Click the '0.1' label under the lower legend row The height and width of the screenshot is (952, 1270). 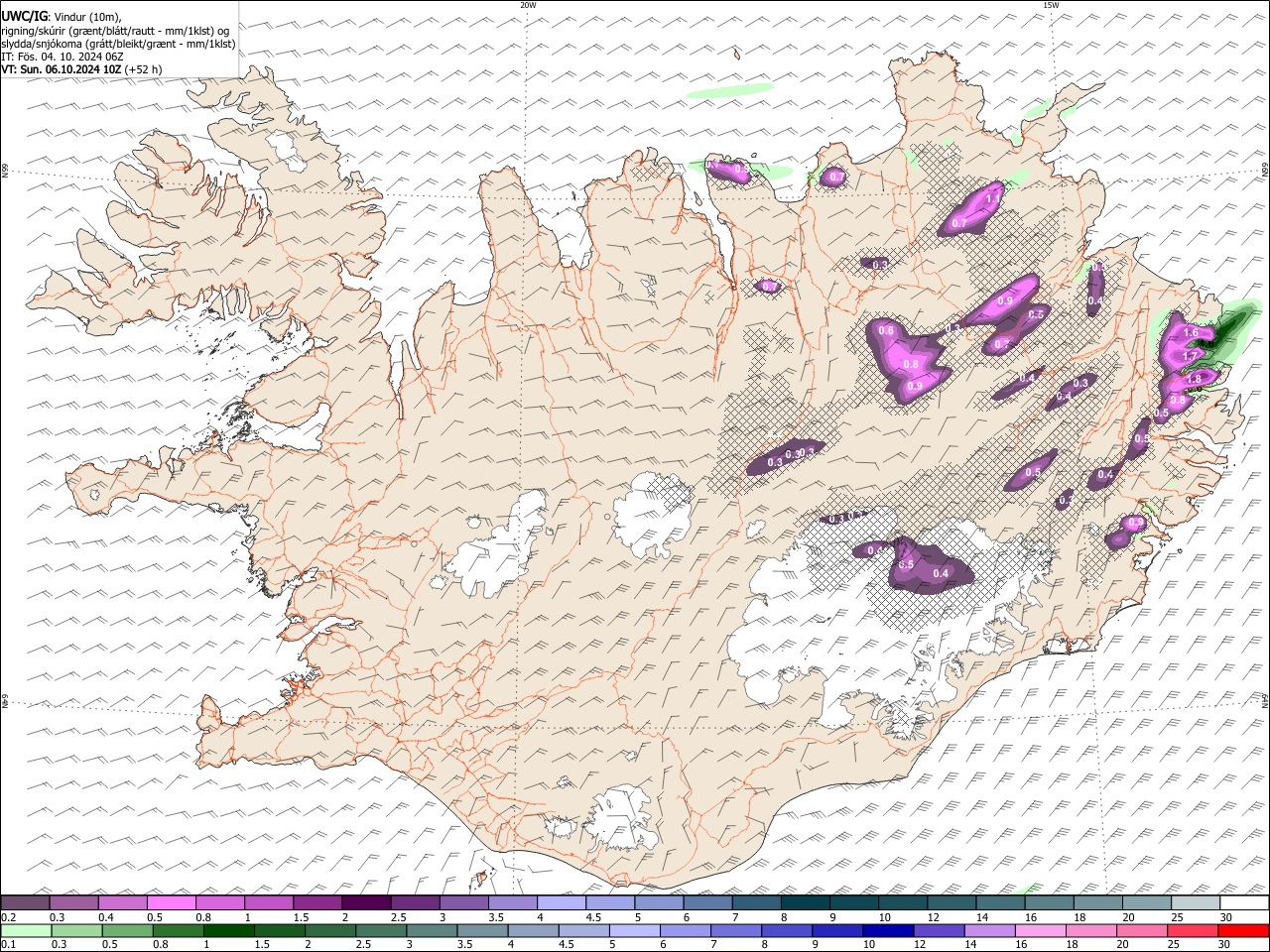pos(8,945)
